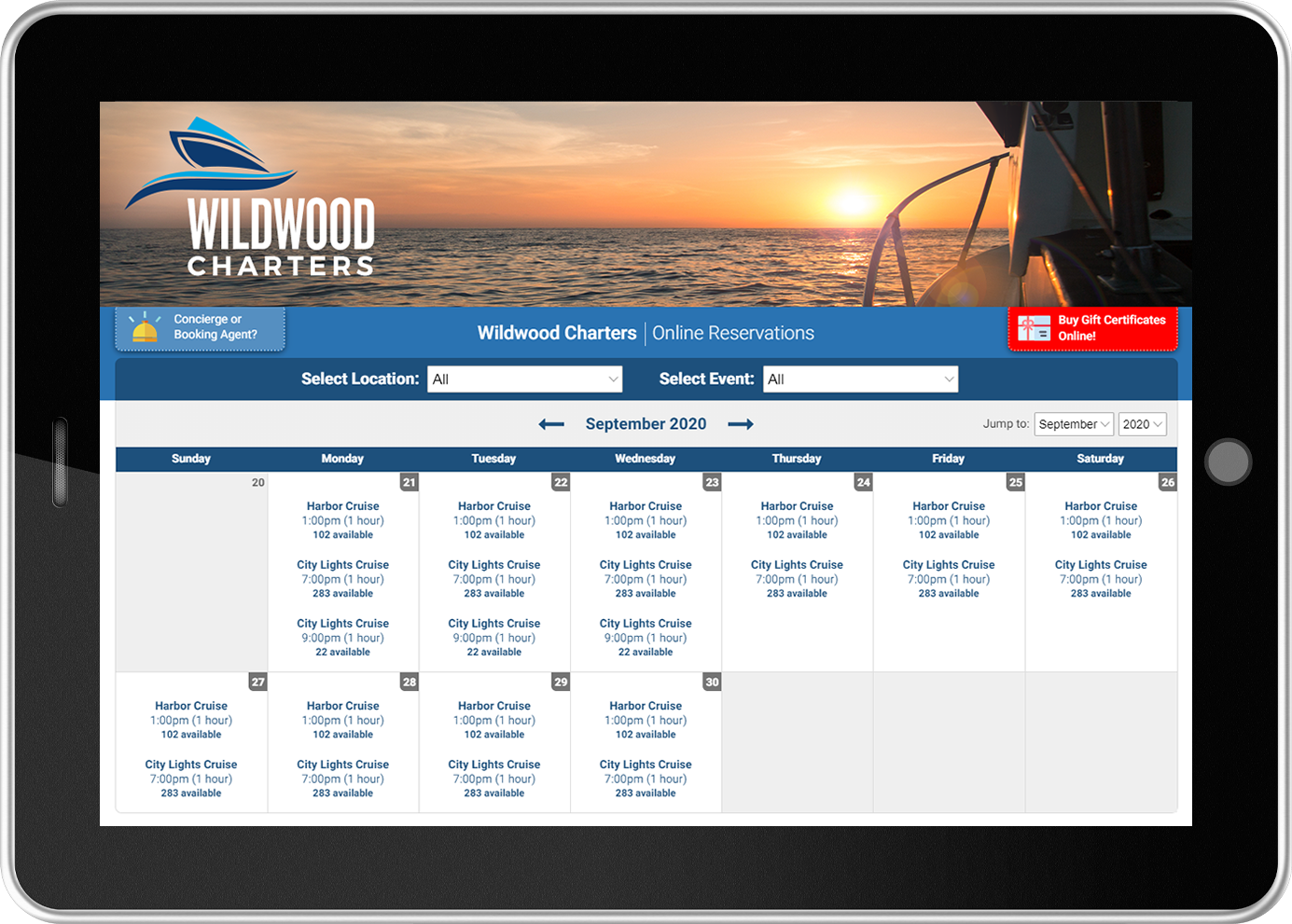1292x924 pixels.
Task: Select Thursday 24 Harbor Cruise 1:00pm
Action: click(x=798, y=520)
